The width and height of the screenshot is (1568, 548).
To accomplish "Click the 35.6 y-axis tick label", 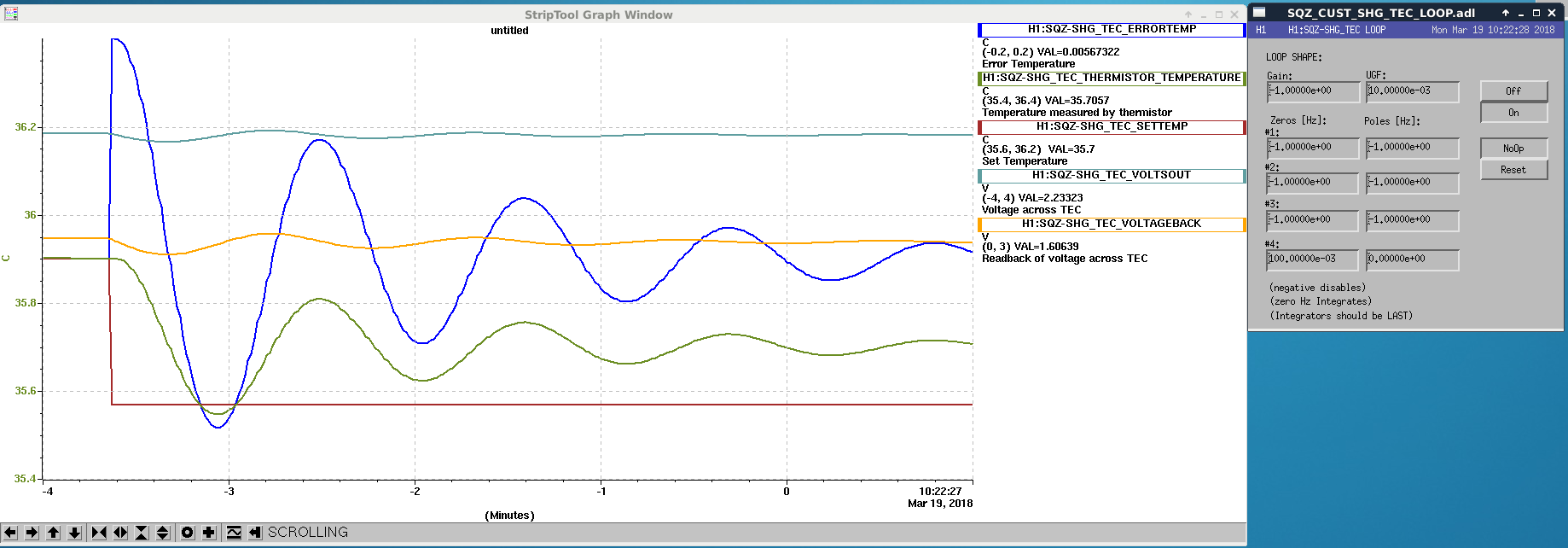I will [26, 391].
